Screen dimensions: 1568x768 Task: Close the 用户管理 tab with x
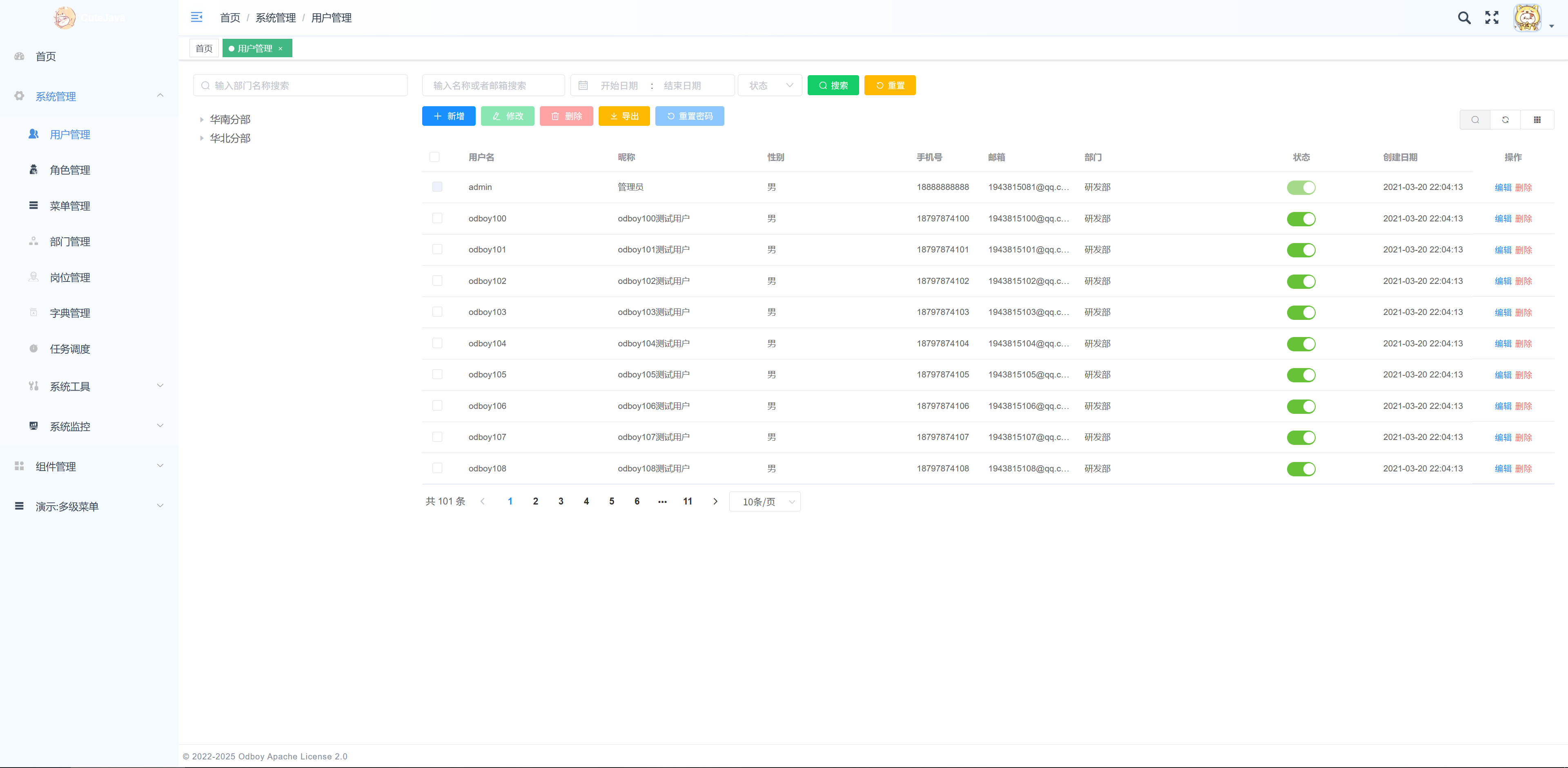281,49
